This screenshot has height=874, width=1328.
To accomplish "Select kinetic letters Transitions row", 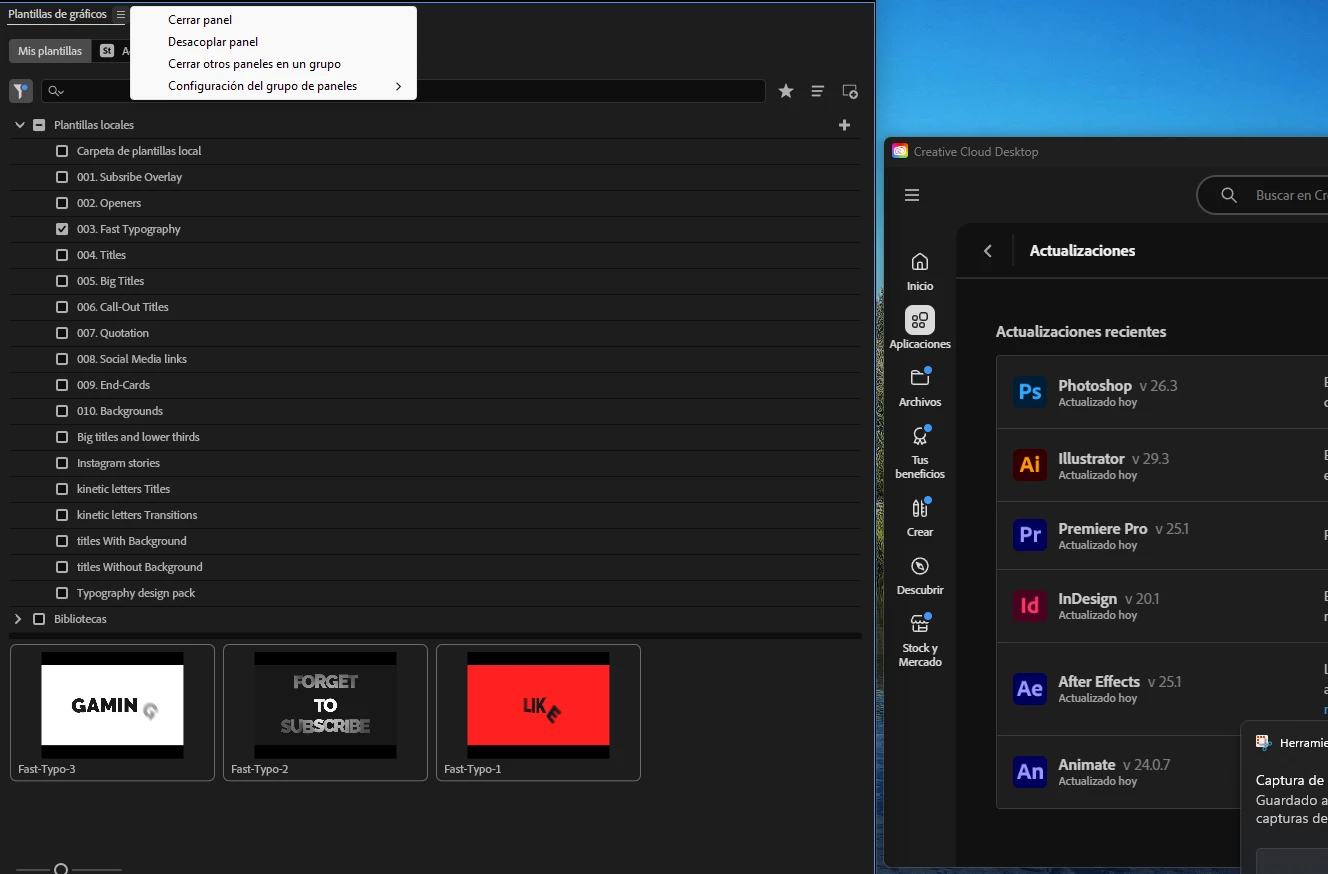I will point(435,515).
